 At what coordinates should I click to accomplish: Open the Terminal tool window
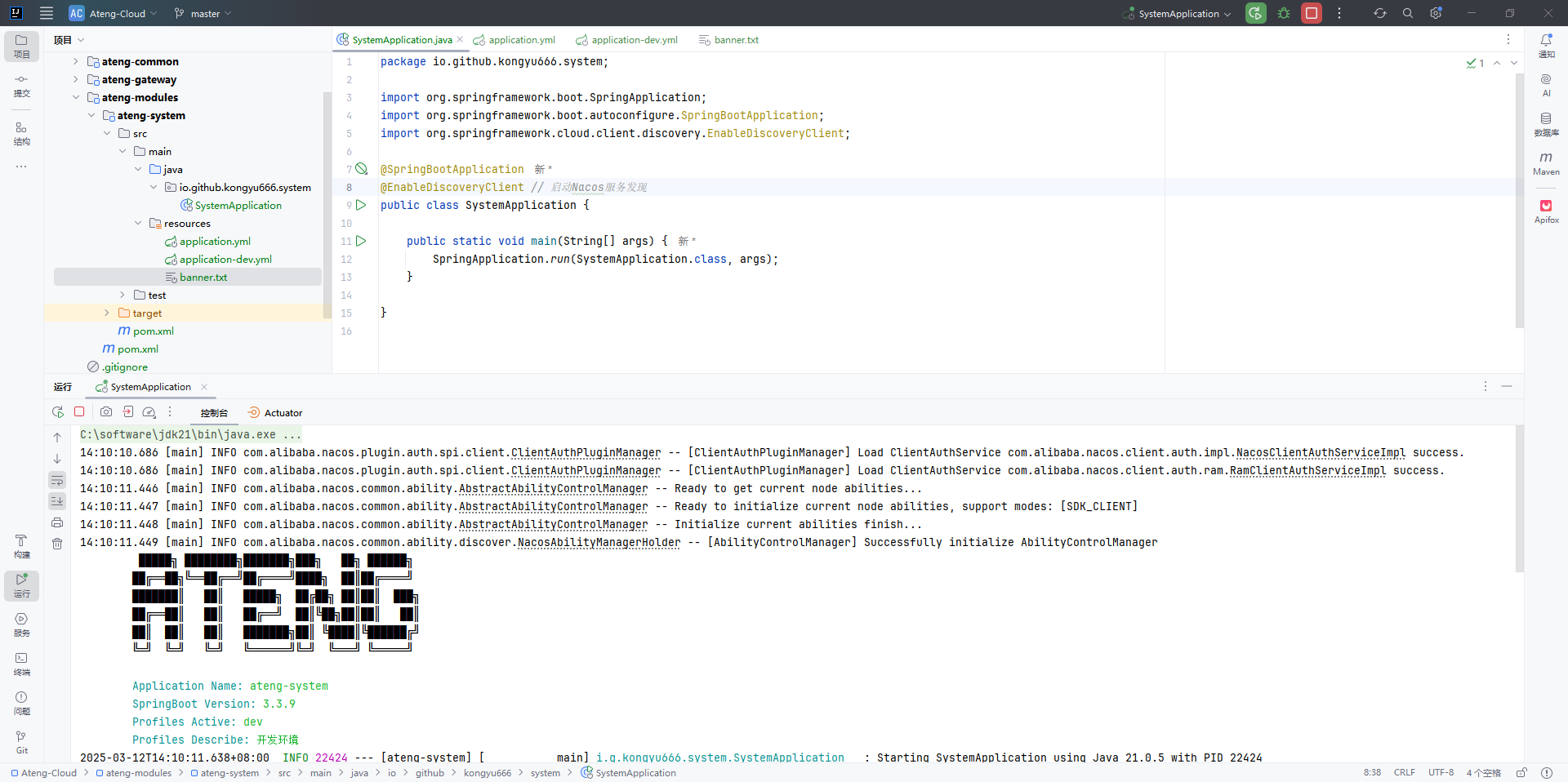coord(21,664)
